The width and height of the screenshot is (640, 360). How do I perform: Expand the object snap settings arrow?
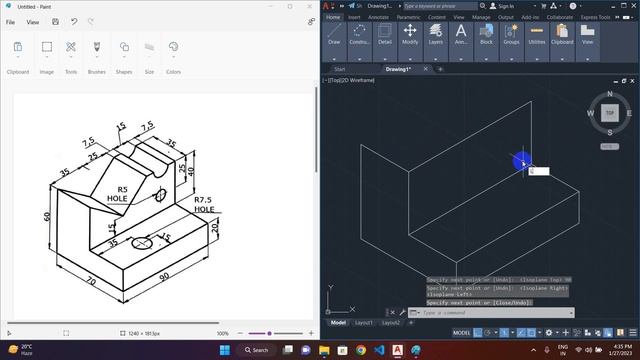pos(540,333)
